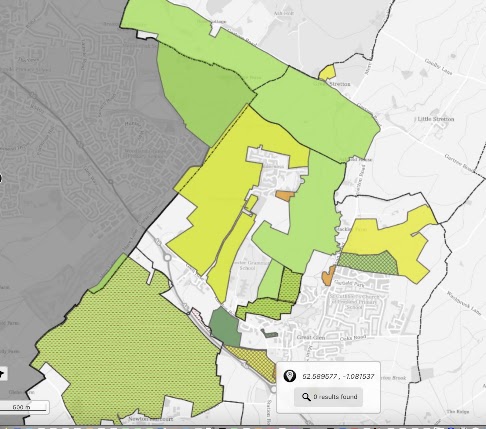Click the roundabout symbol west of yellow parcels

tap(167, 257)
